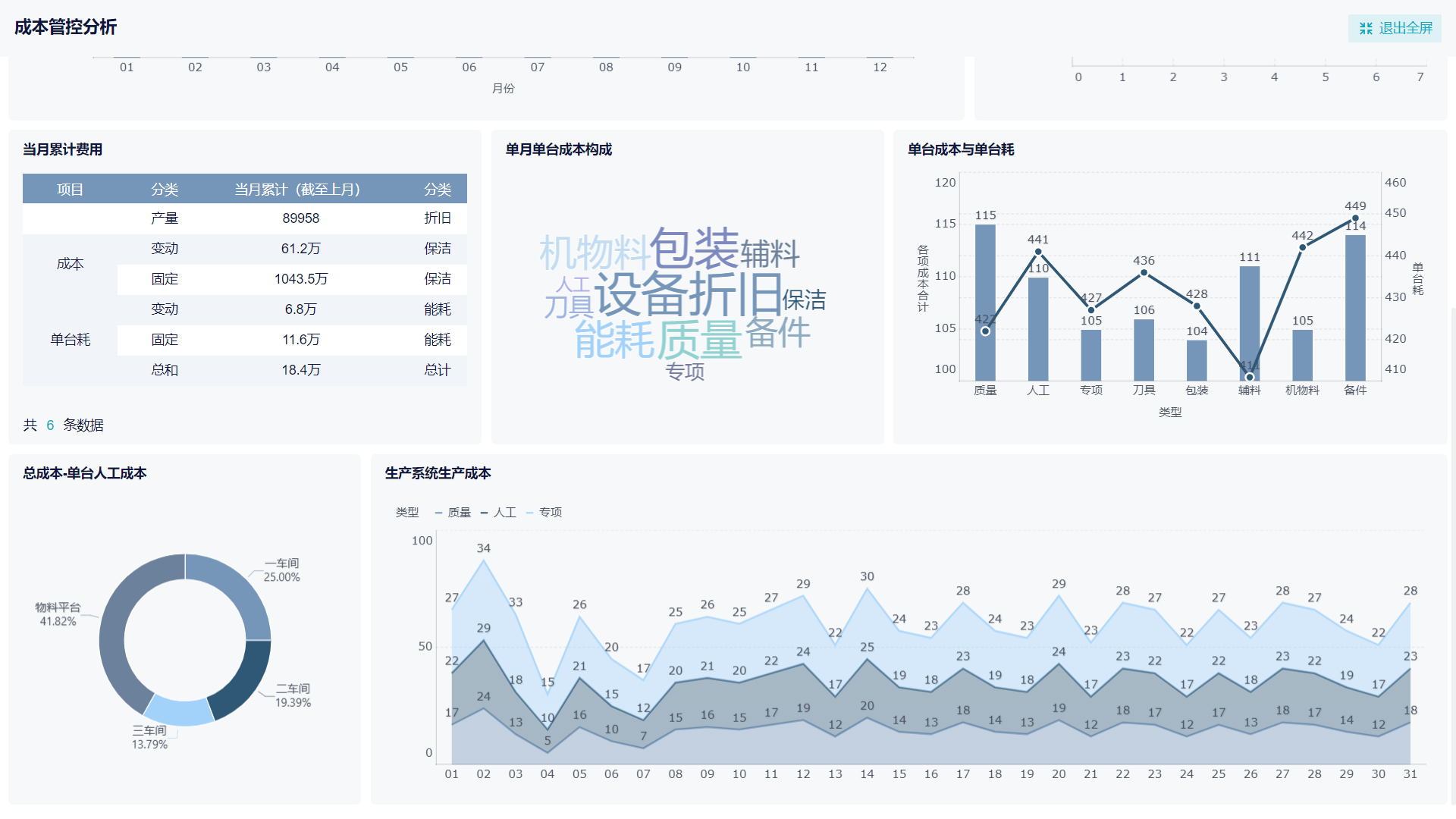
Task: Toggle visibility of the 专项 series
Action: pyautogui.click(x=551, y=513)
